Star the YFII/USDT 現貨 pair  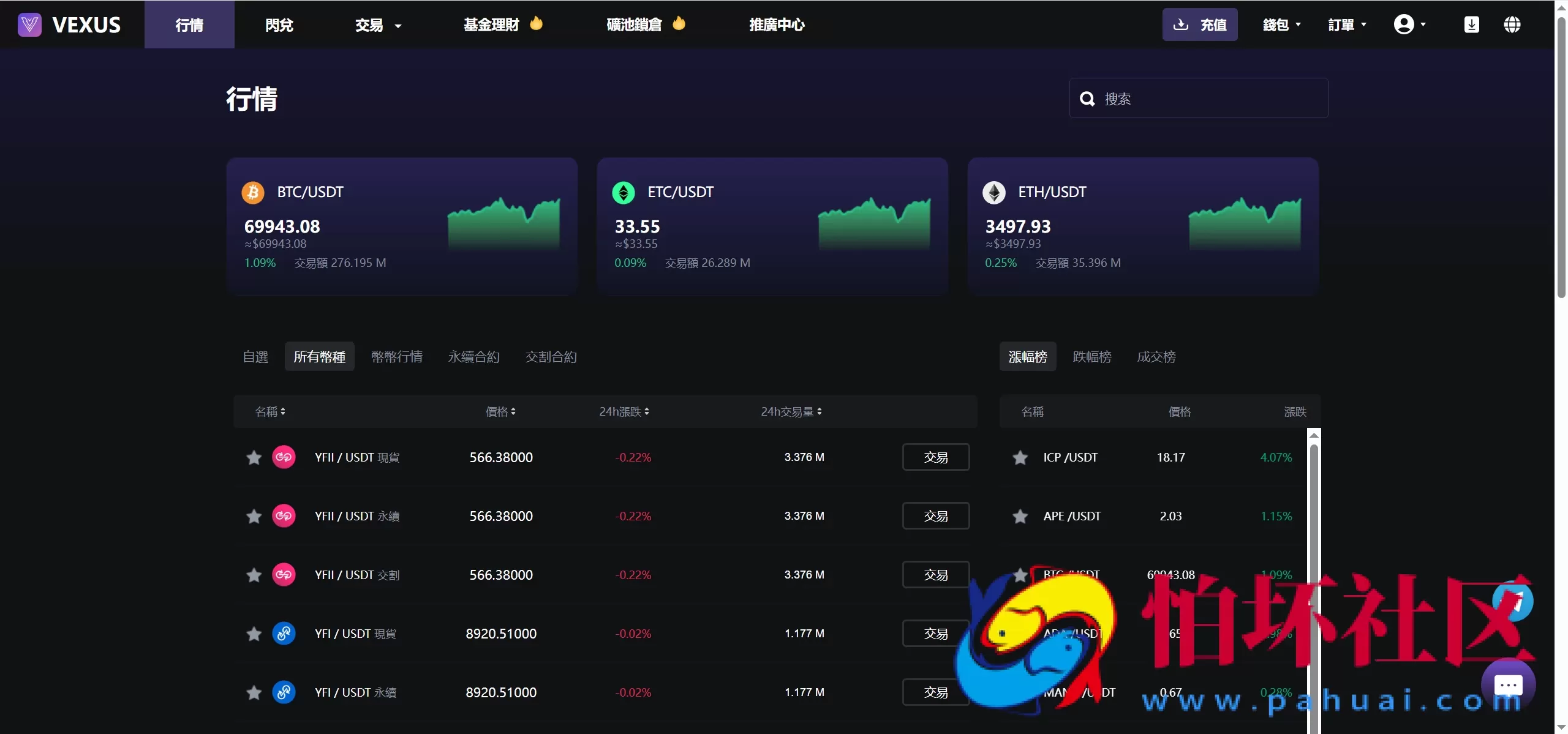tap(254, 457)
